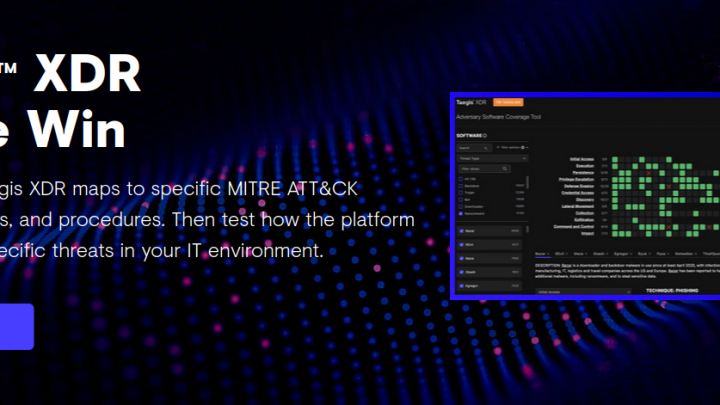Click the red X cell in Defense Evasion row
Screen dimensions: 720x405
click(x=669, y=186)
